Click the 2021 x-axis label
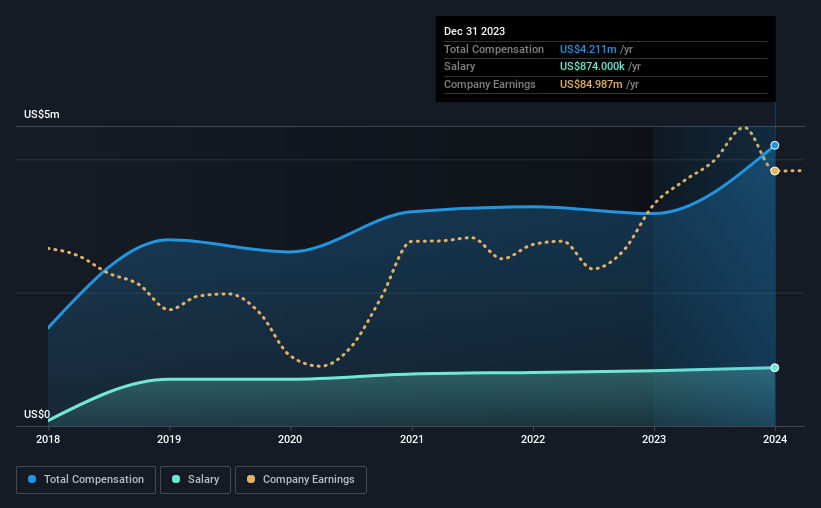This screenshot has width=821, height=508. pyautogui.click(x=412, y=439)
